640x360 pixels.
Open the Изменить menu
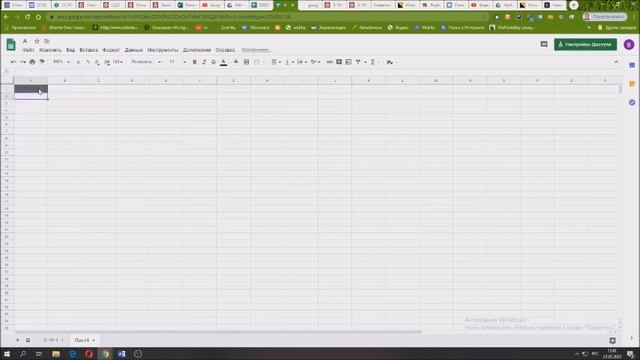(x=50, y=50)
